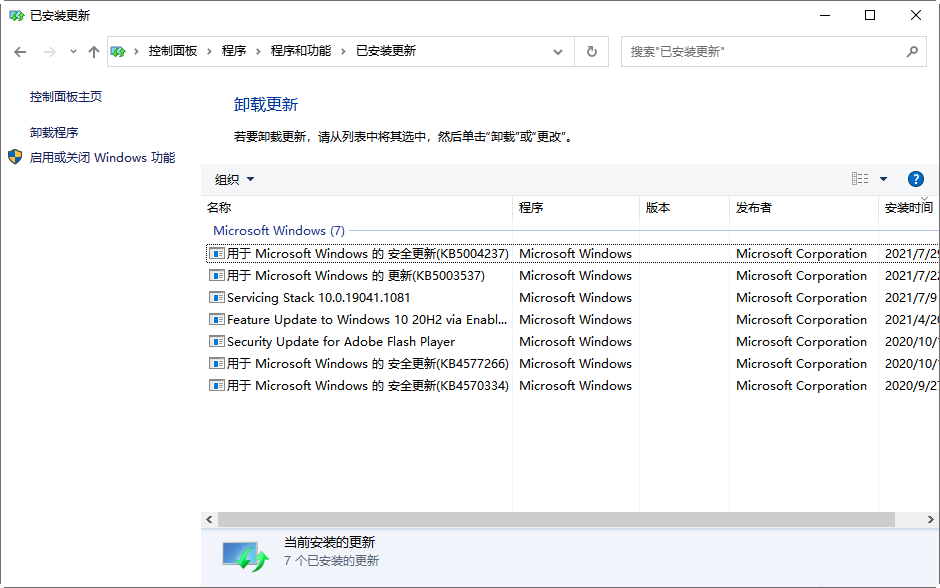Open the Help question mark icon
The width and height of the screenshot is (940, 588).
[x=916, y=179]
